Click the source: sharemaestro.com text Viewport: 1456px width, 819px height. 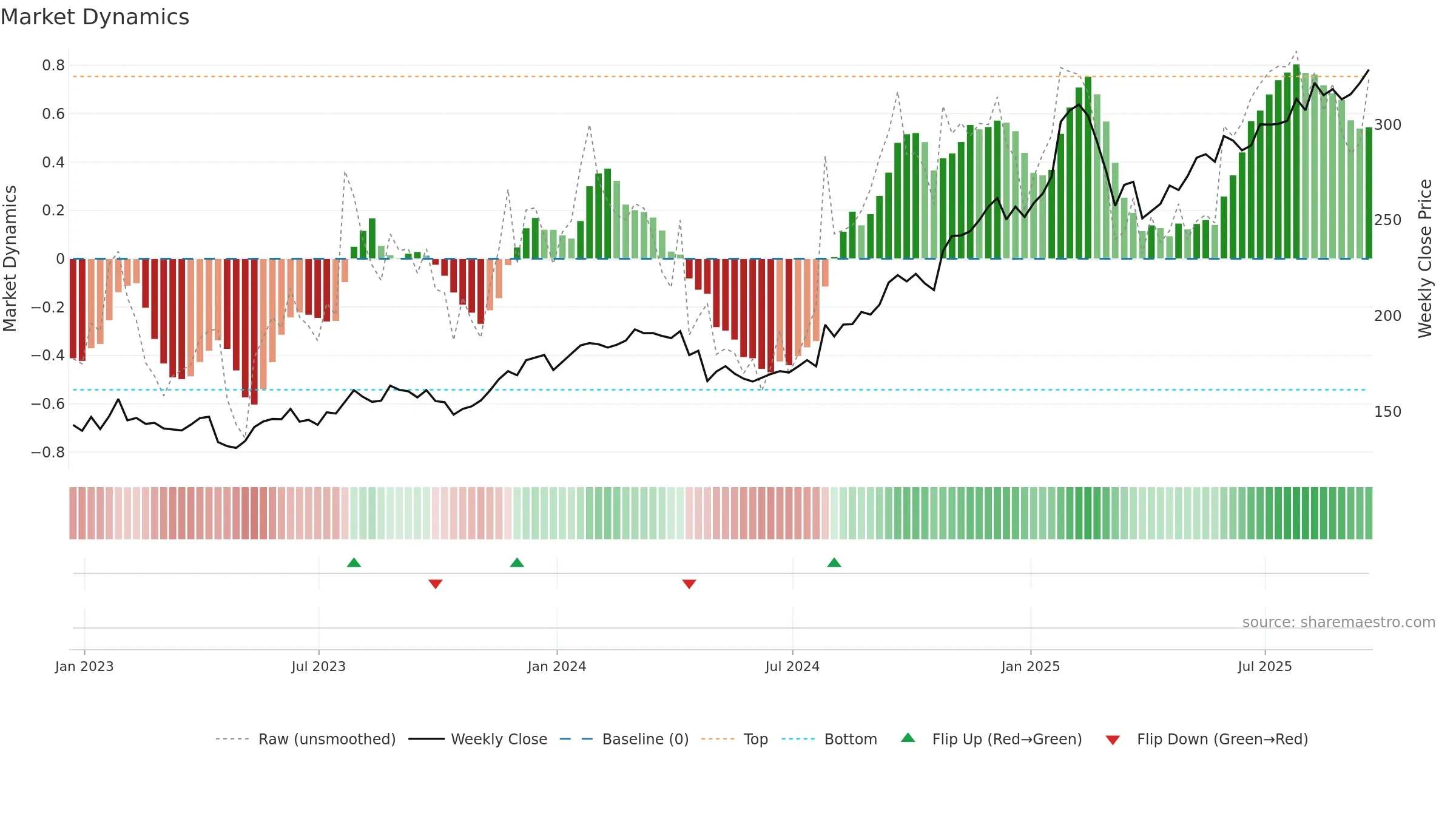pyautogui.click(x=1338, y=622)
